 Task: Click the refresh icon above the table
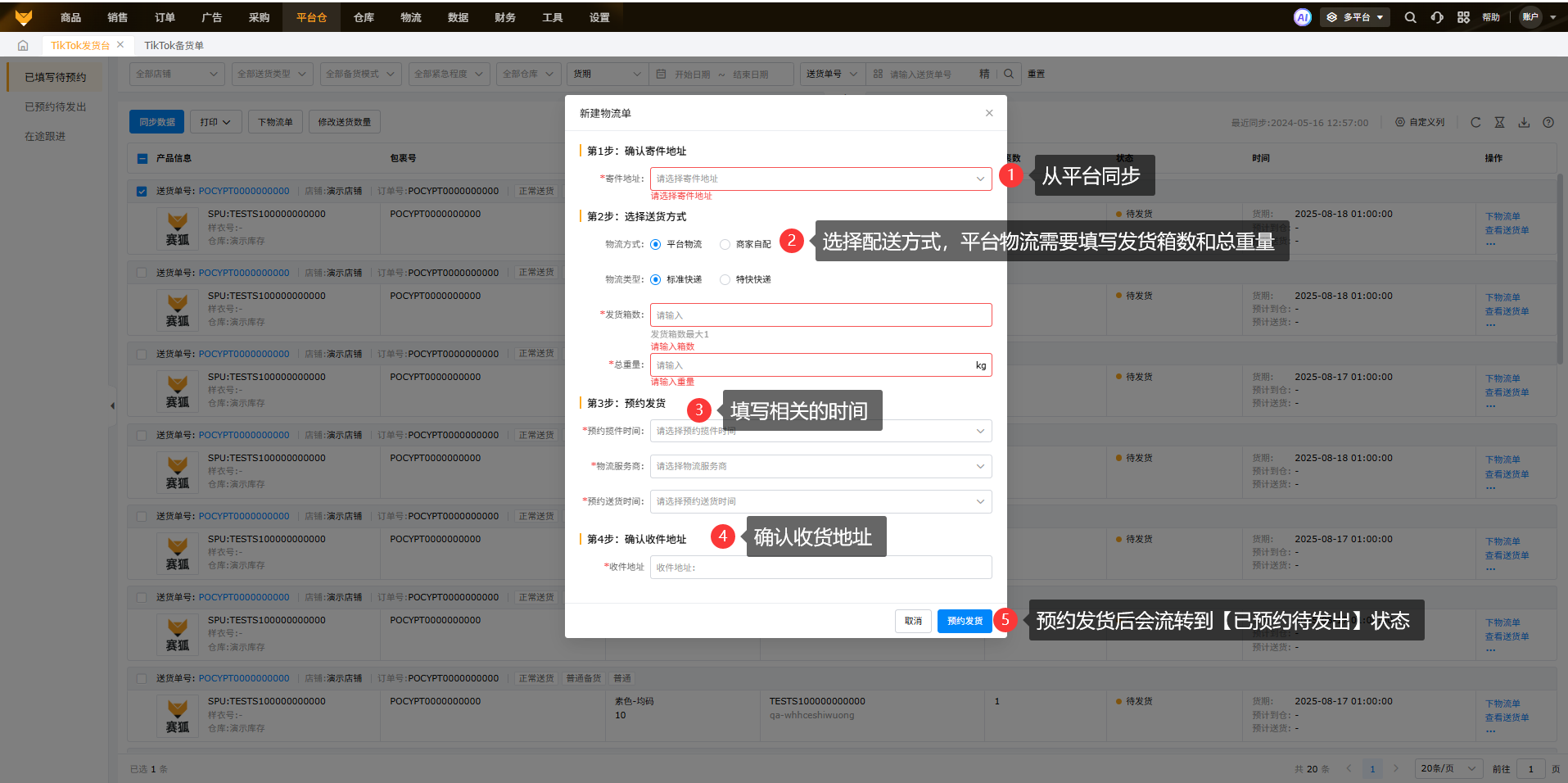[x=1475, y=123]
